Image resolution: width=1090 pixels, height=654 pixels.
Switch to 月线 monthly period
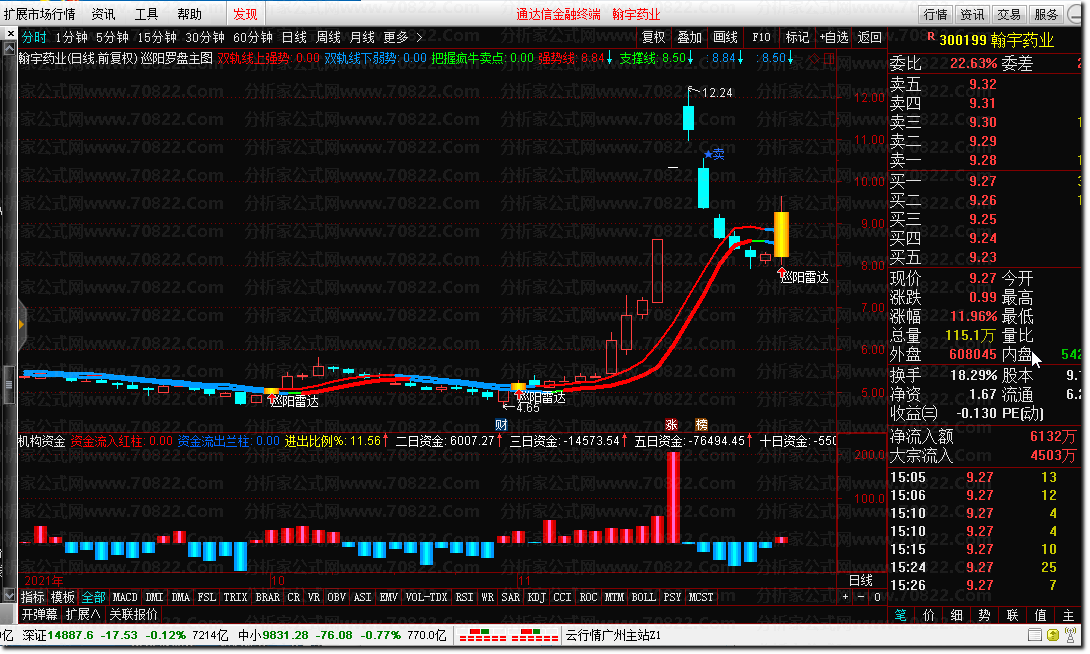tap(362, 37)
